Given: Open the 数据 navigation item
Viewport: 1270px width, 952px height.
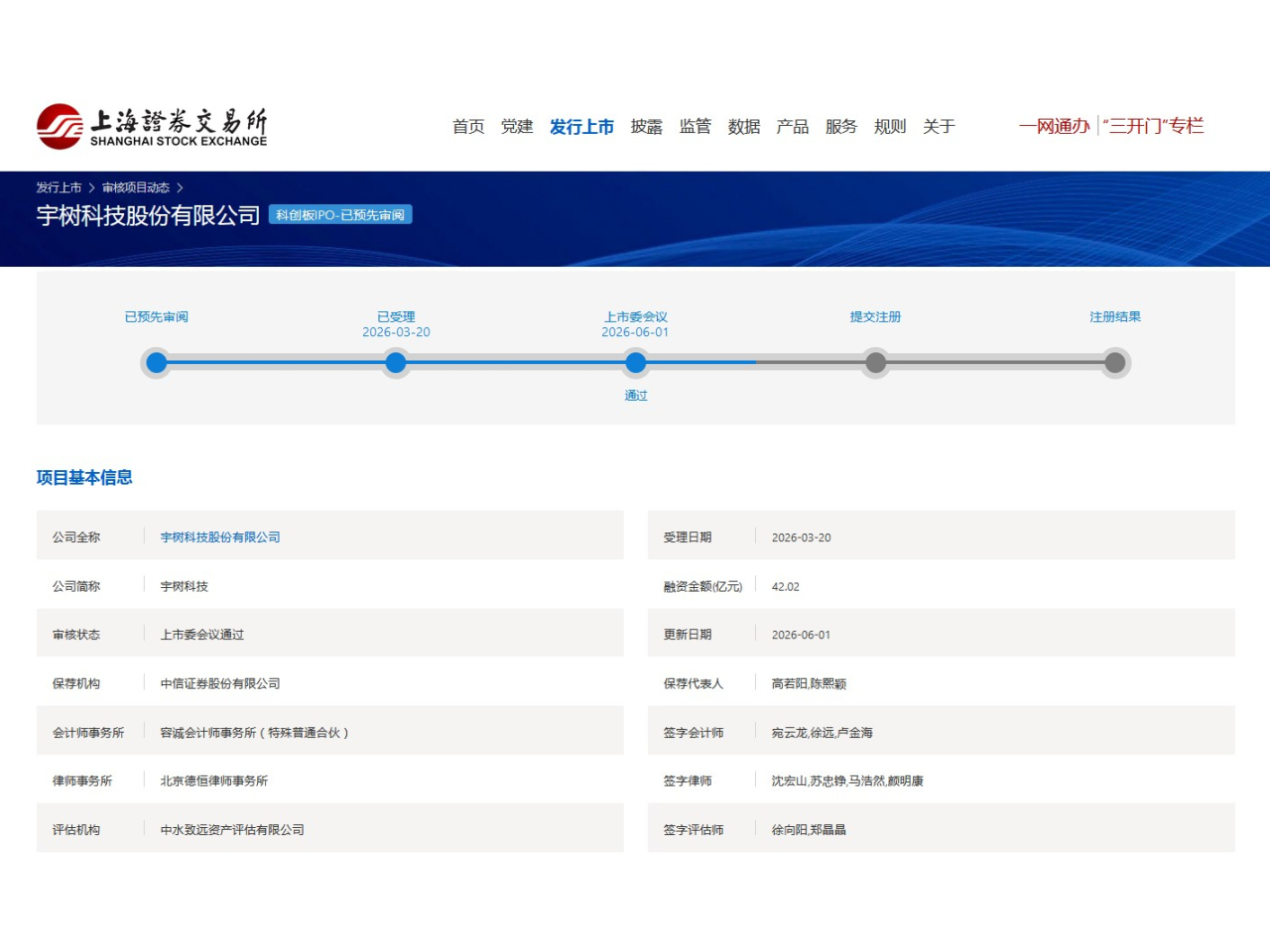Looking at the screenshot, I should click(744, 127).
